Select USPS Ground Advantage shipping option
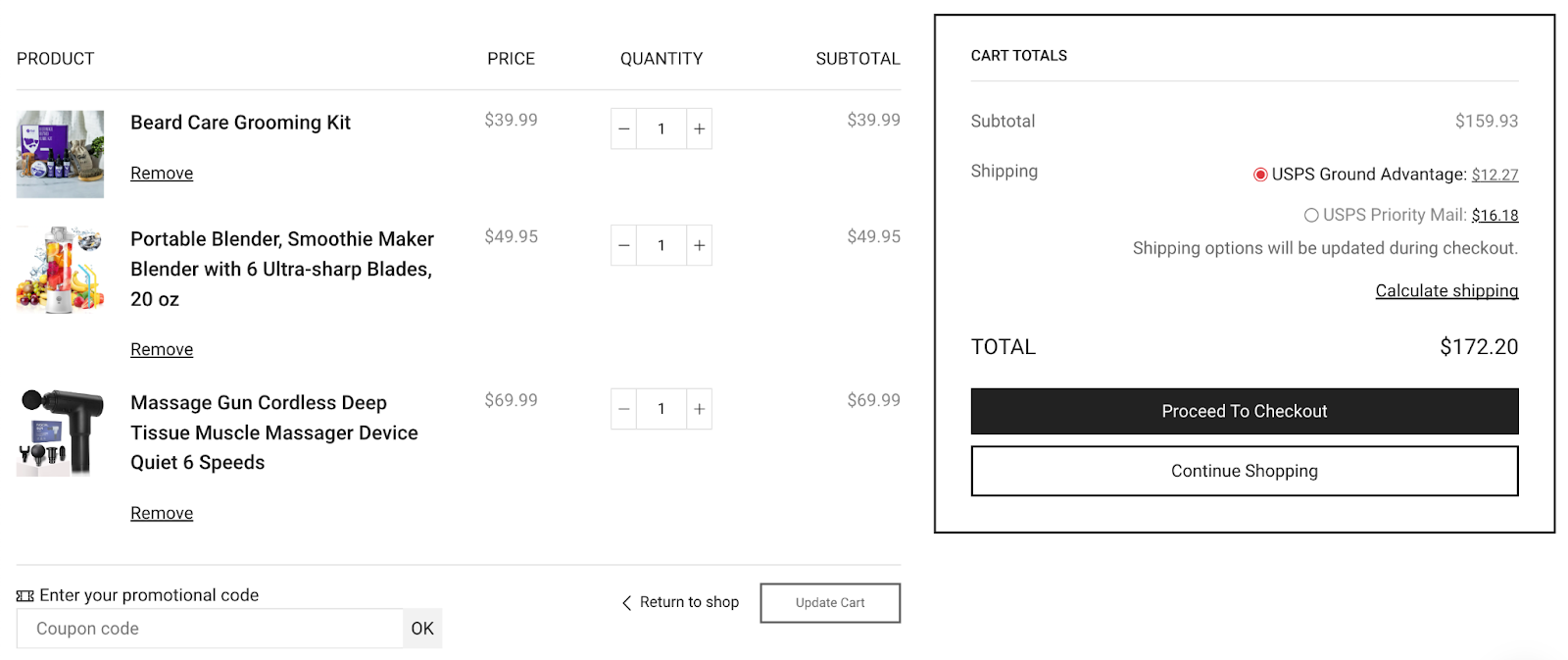The image size is (1568, 660). pos(1260,175)
